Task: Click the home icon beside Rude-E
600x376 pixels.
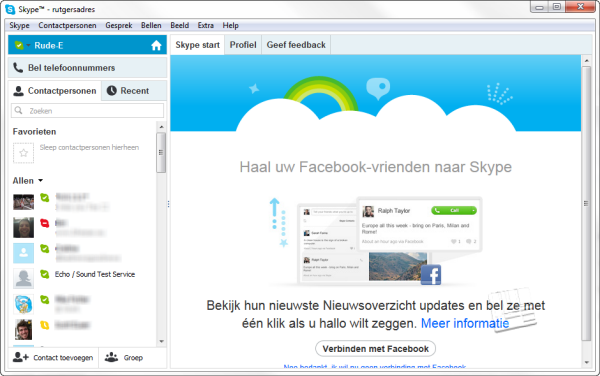Action: 156,46
